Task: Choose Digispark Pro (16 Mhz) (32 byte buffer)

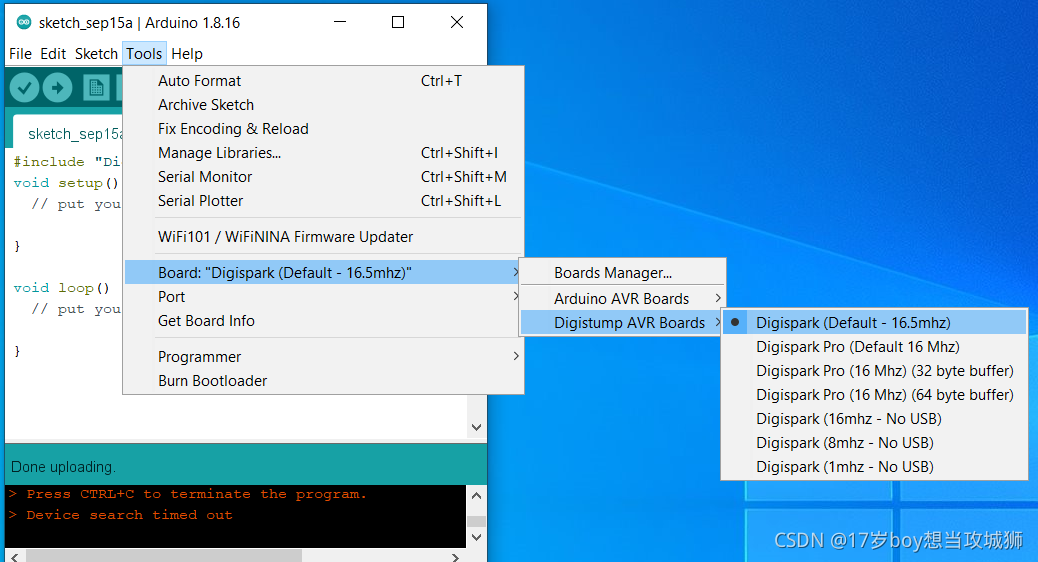Action: click(874, 371)
